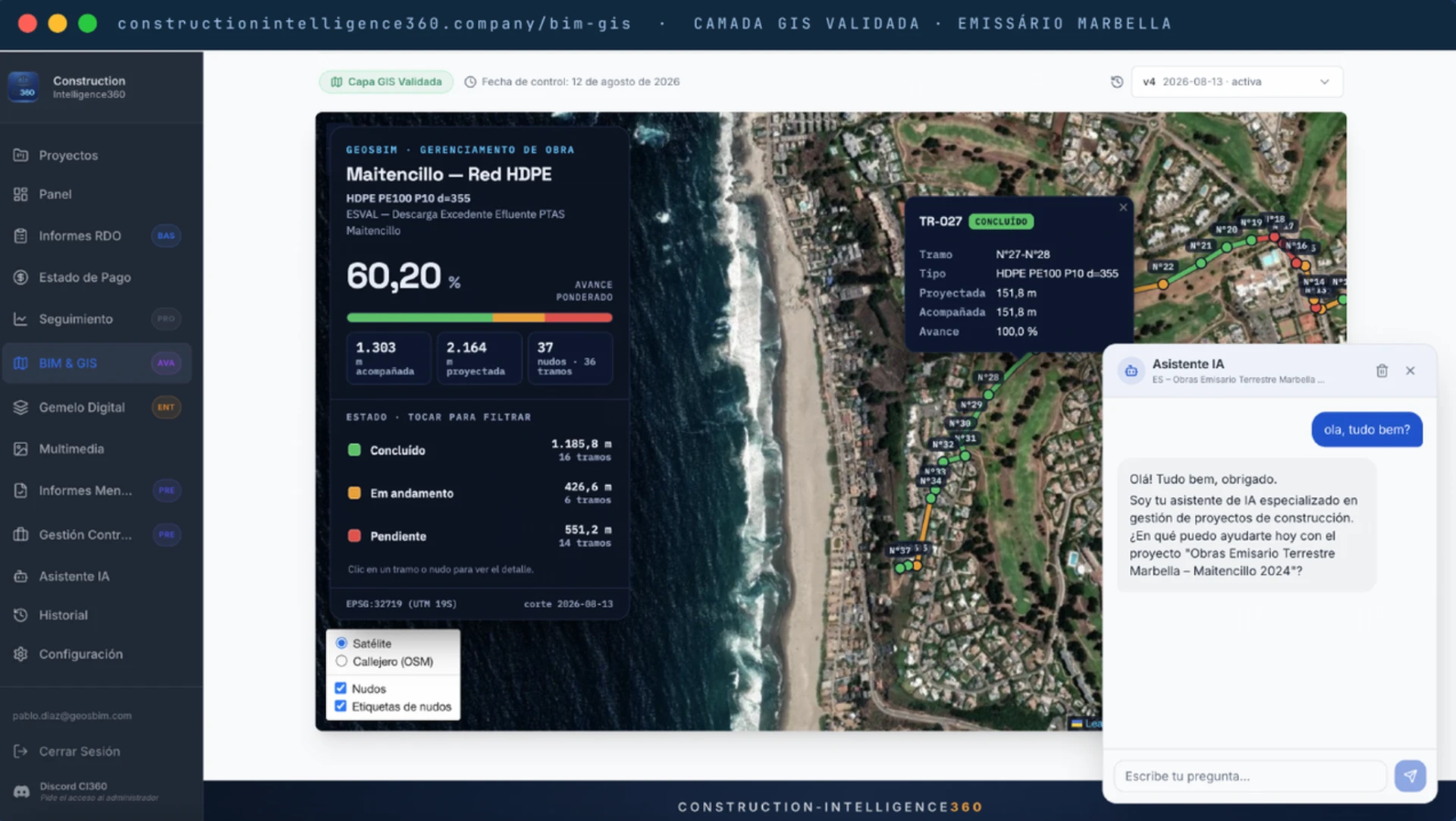Click the orange Em andamento color swatch
This screenshot has height=821, width=1456.
coord(354,492)
